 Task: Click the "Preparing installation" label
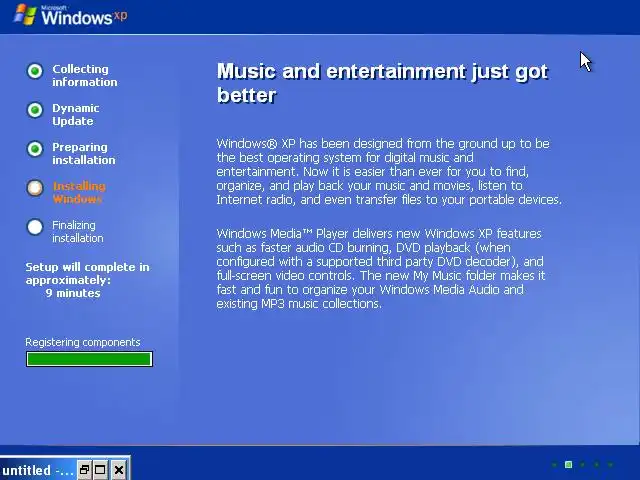[x=84, y=153]
